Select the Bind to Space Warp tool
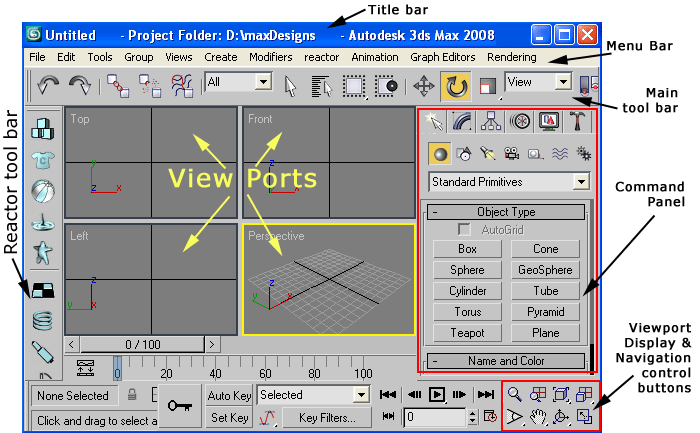This screenshot has width=700, height=433. 182,86
